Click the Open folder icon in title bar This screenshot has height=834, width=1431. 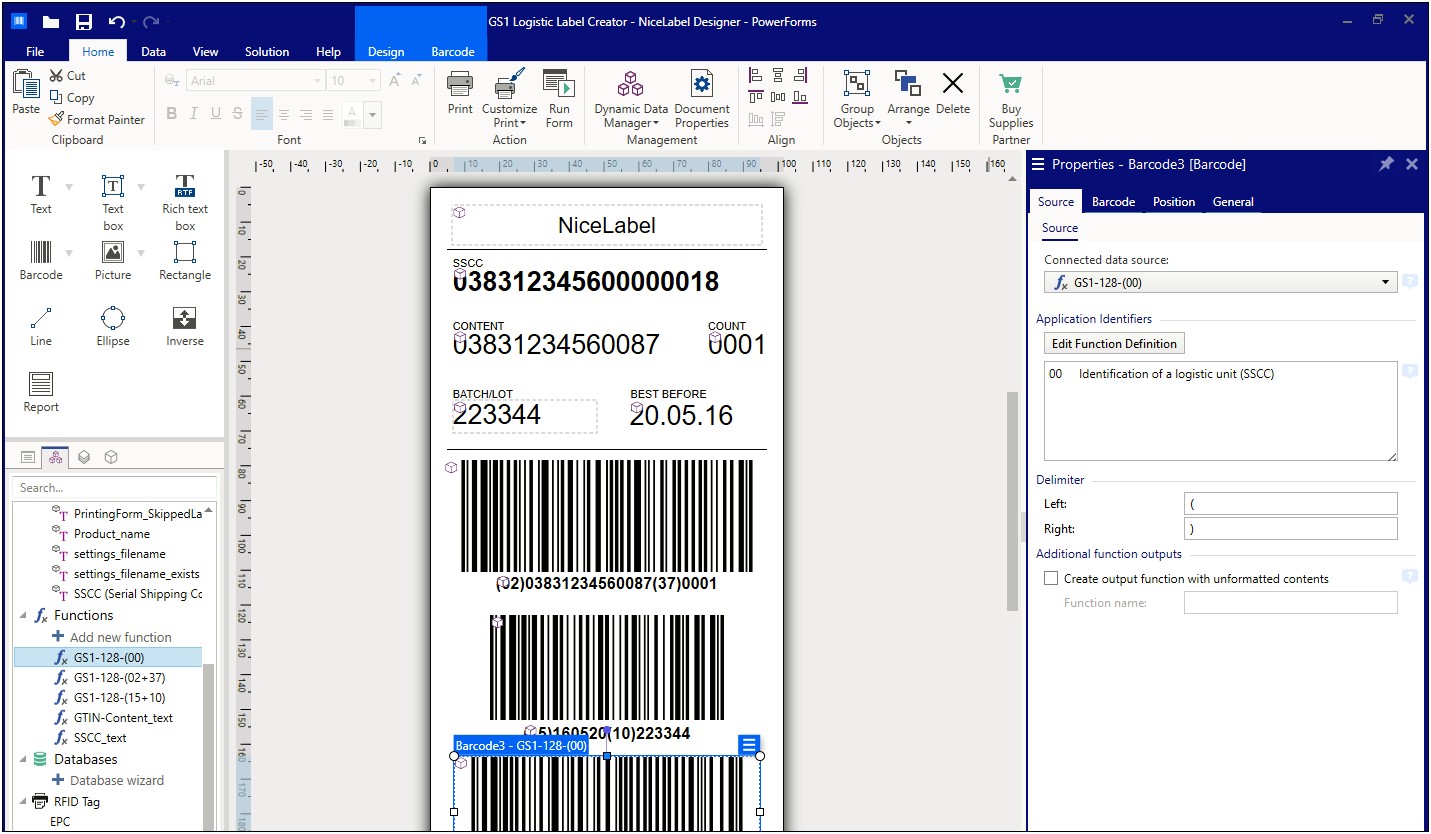click(51, 21)
